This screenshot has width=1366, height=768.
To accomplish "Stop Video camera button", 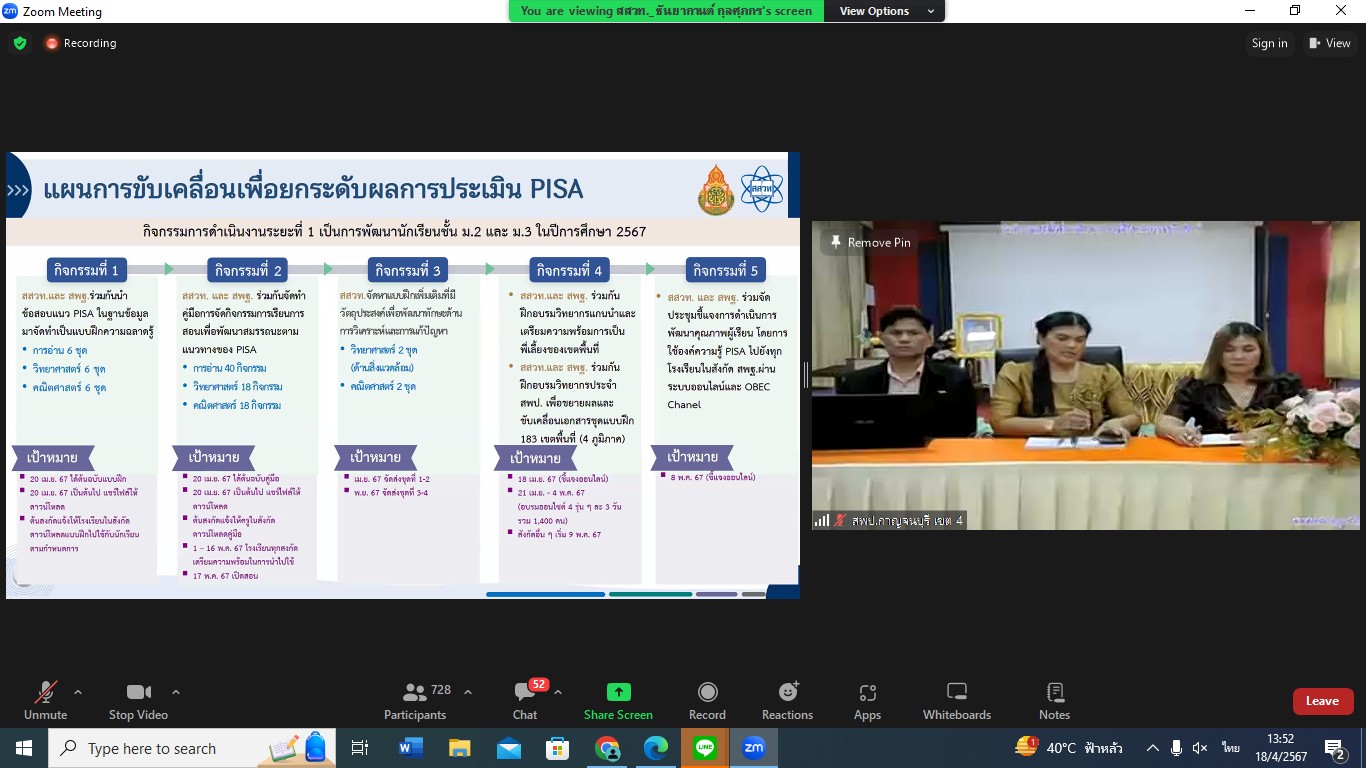I will (x=138, y=700).
